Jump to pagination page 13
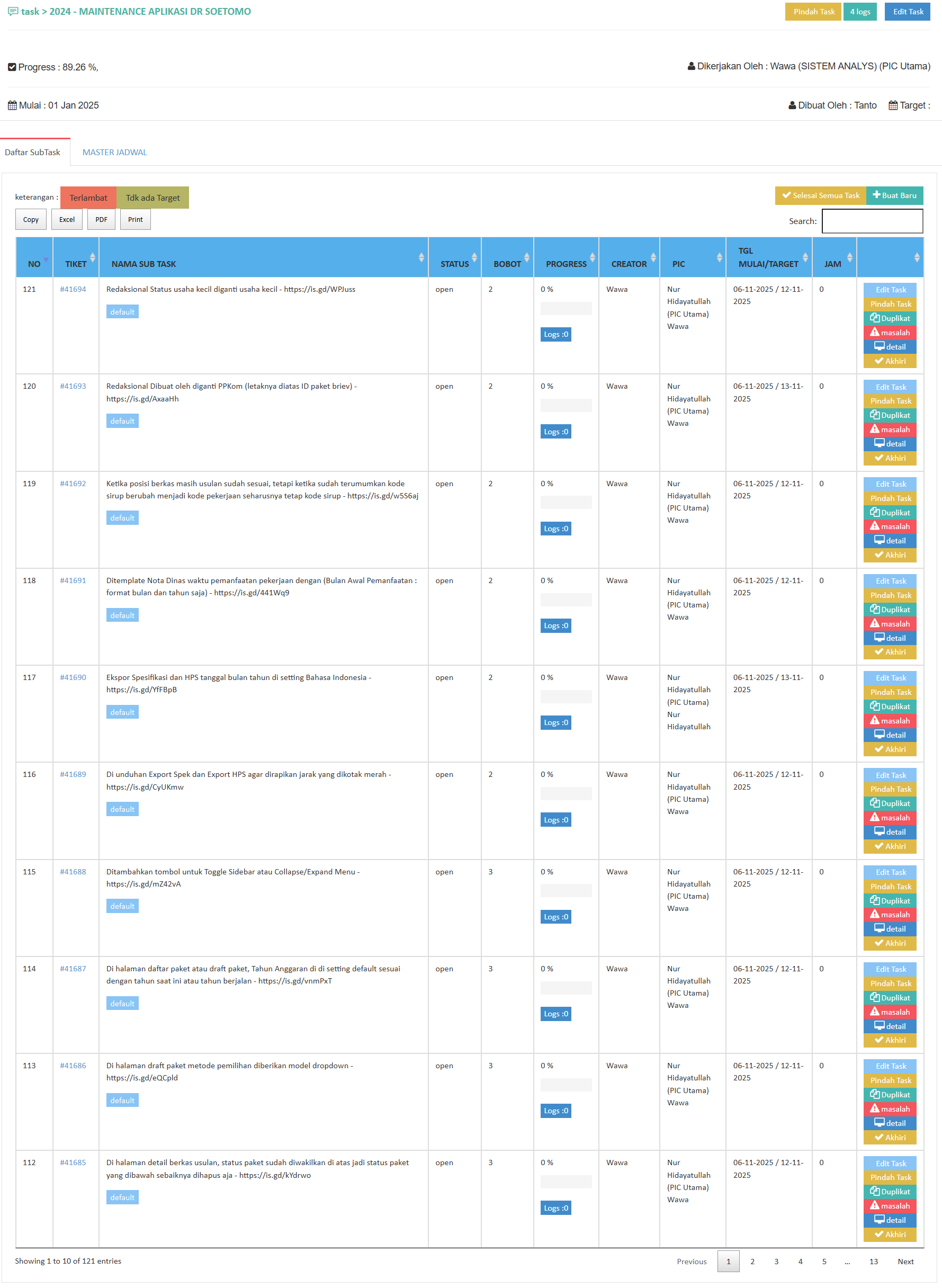Image resolution: width=942 pixels, height=1288 pixels. [x=874, y=1261]
